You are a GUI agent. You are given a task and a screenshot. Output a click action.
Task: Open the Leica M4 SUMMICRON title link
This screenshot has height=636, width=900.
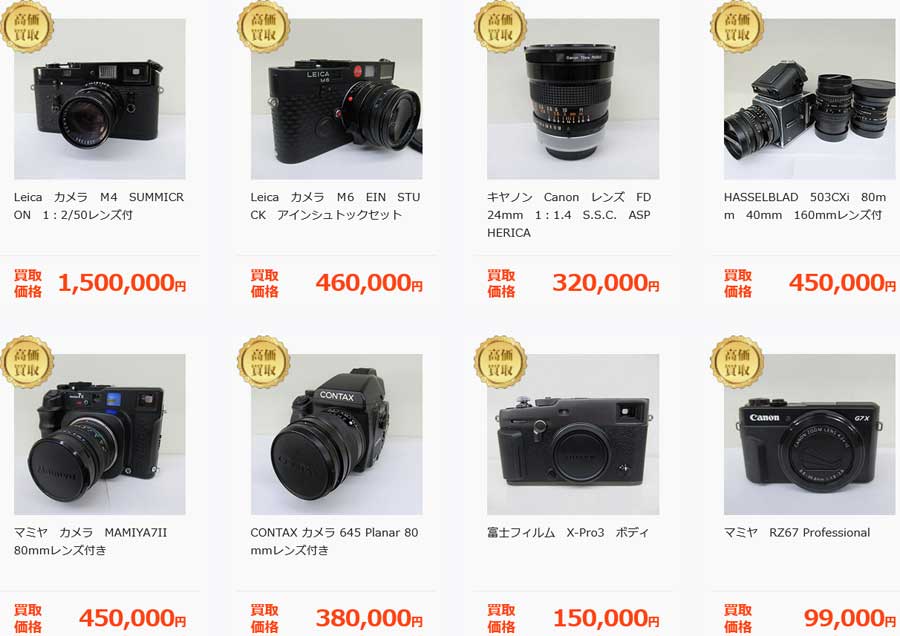(99, 206)
